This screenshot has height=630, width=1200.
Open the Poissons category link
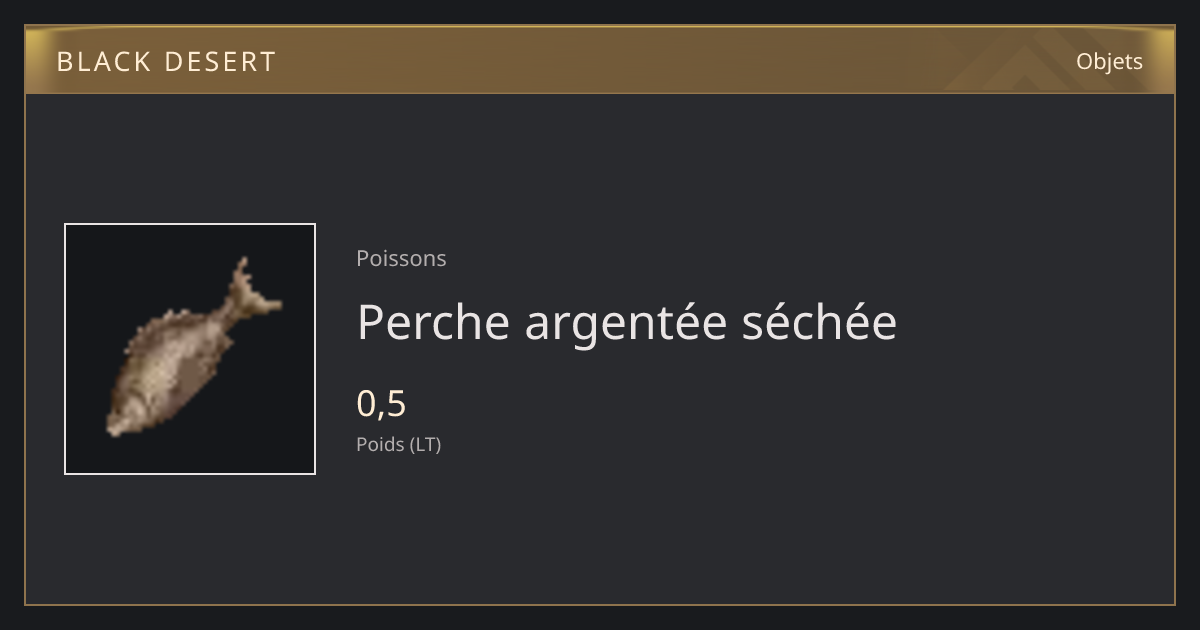click(x=401, y=258)
